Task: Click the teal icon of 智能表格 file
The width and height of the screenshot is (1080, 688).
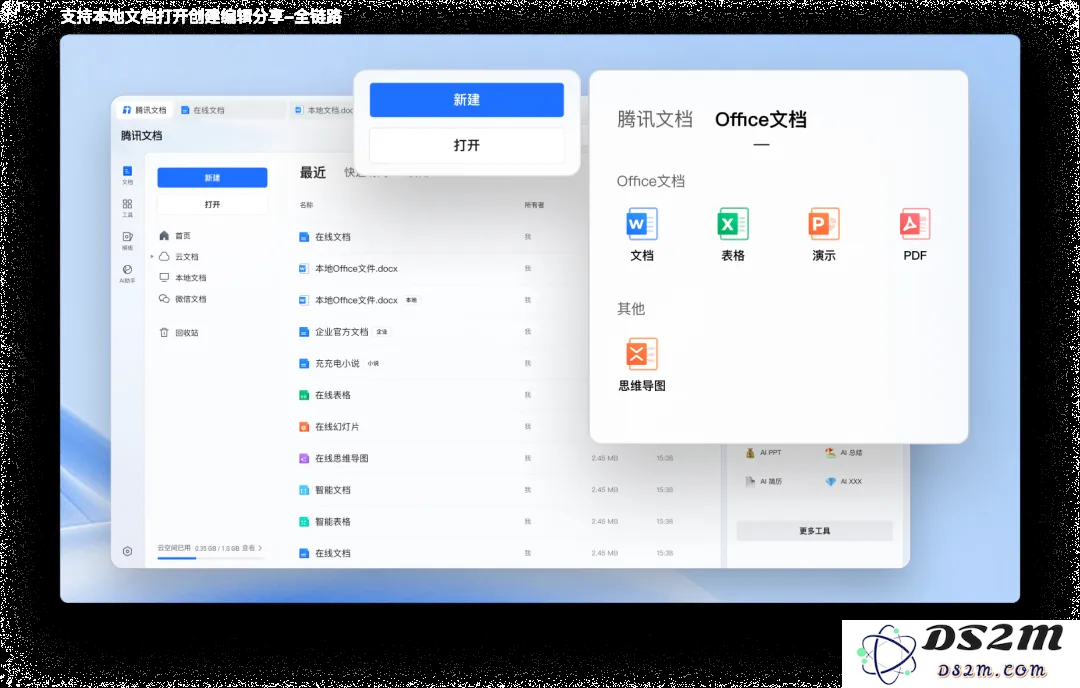Action: [304, 522]
